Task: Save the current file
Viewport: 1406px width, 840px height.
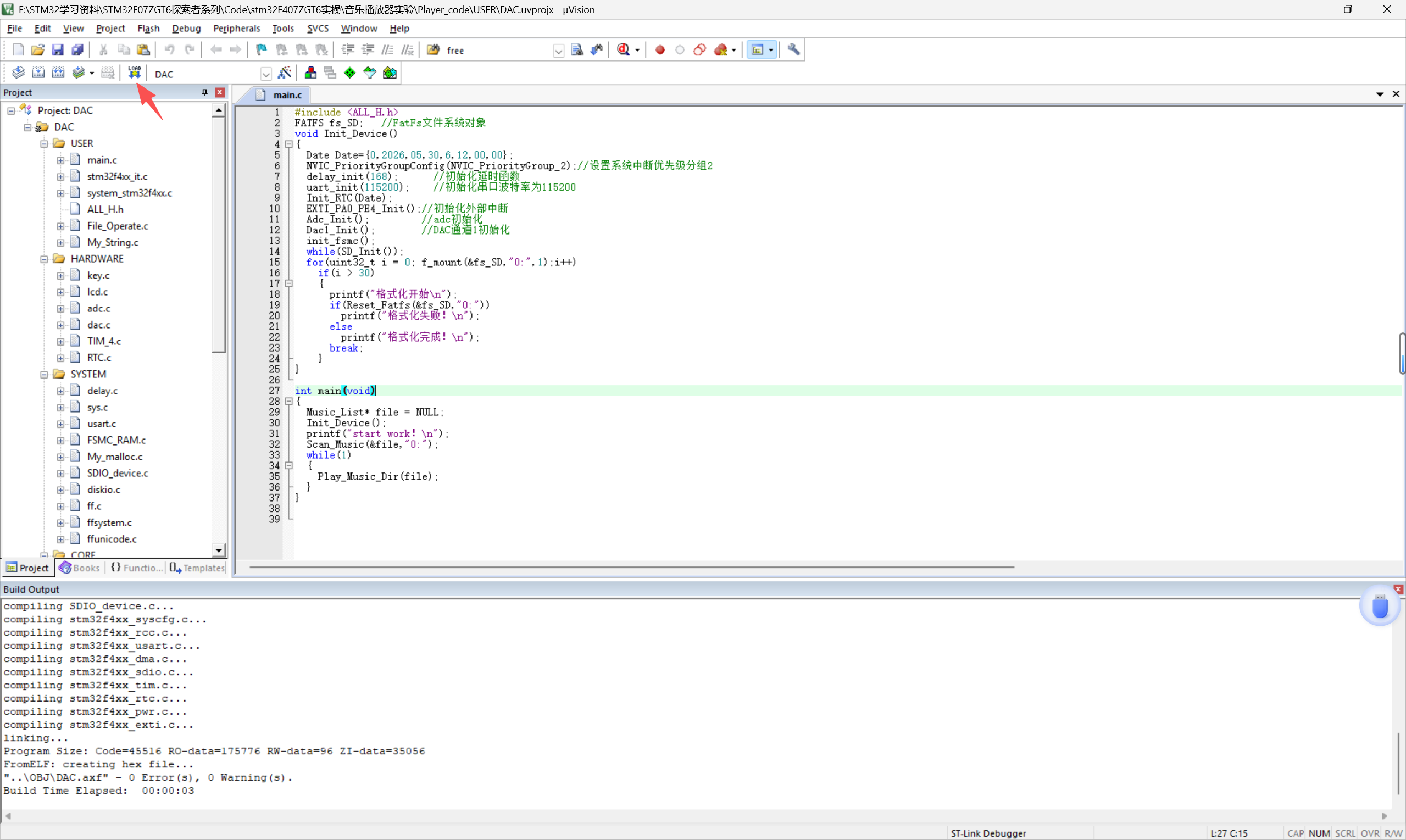Action: [58, 50]
